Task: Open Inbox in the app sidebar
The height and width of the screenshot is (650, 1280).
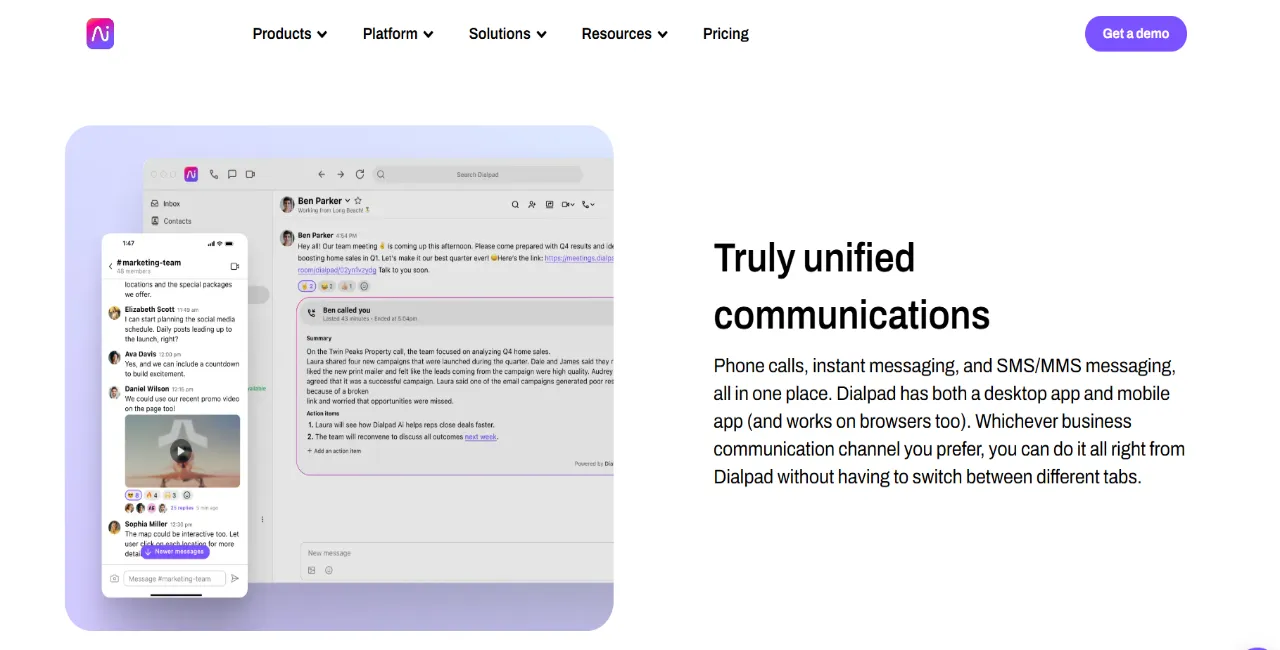Action: 165,203
